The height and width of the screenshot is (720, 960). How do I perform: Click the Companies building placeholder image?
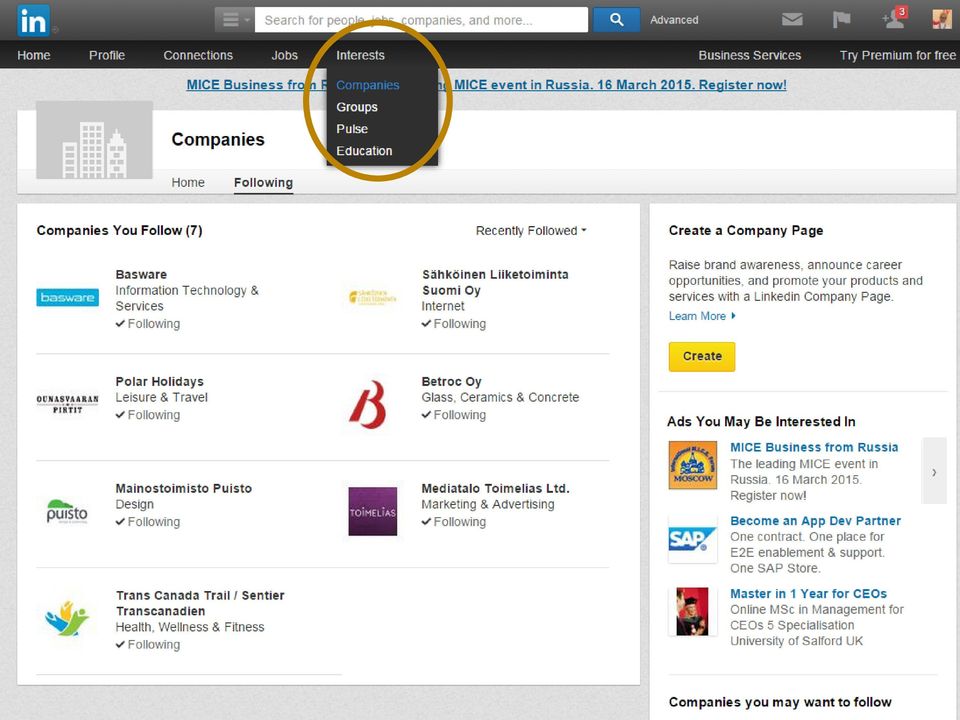[x=94, y=140]
